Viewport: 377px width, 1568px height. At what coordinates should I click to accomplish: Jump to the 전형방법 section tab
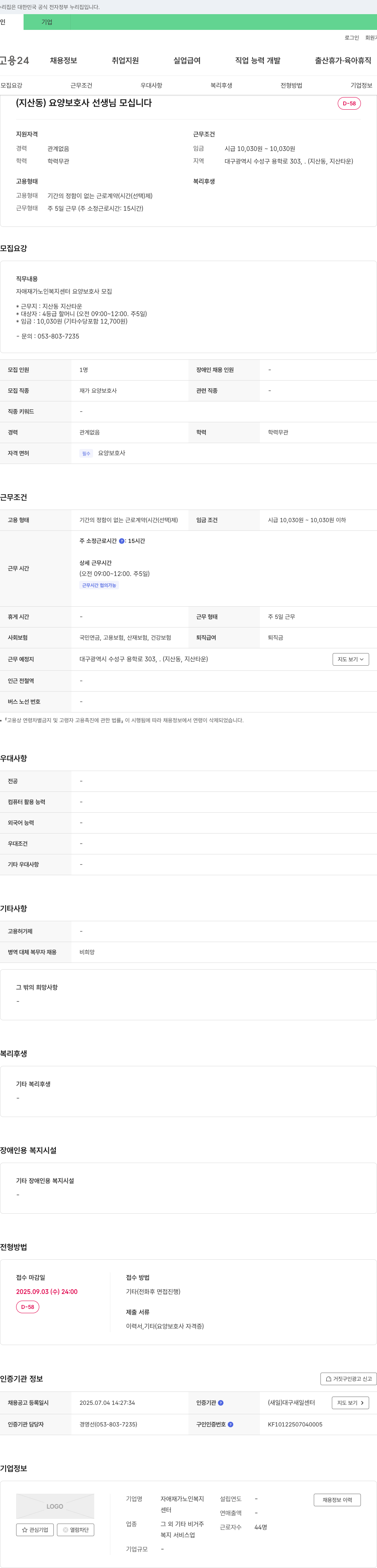coord(291,85)
